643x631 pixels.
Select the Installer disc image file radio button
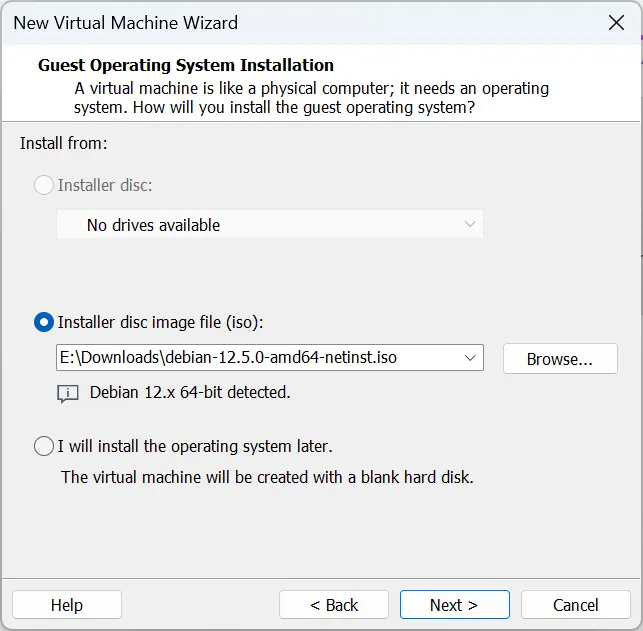[45, 322]
